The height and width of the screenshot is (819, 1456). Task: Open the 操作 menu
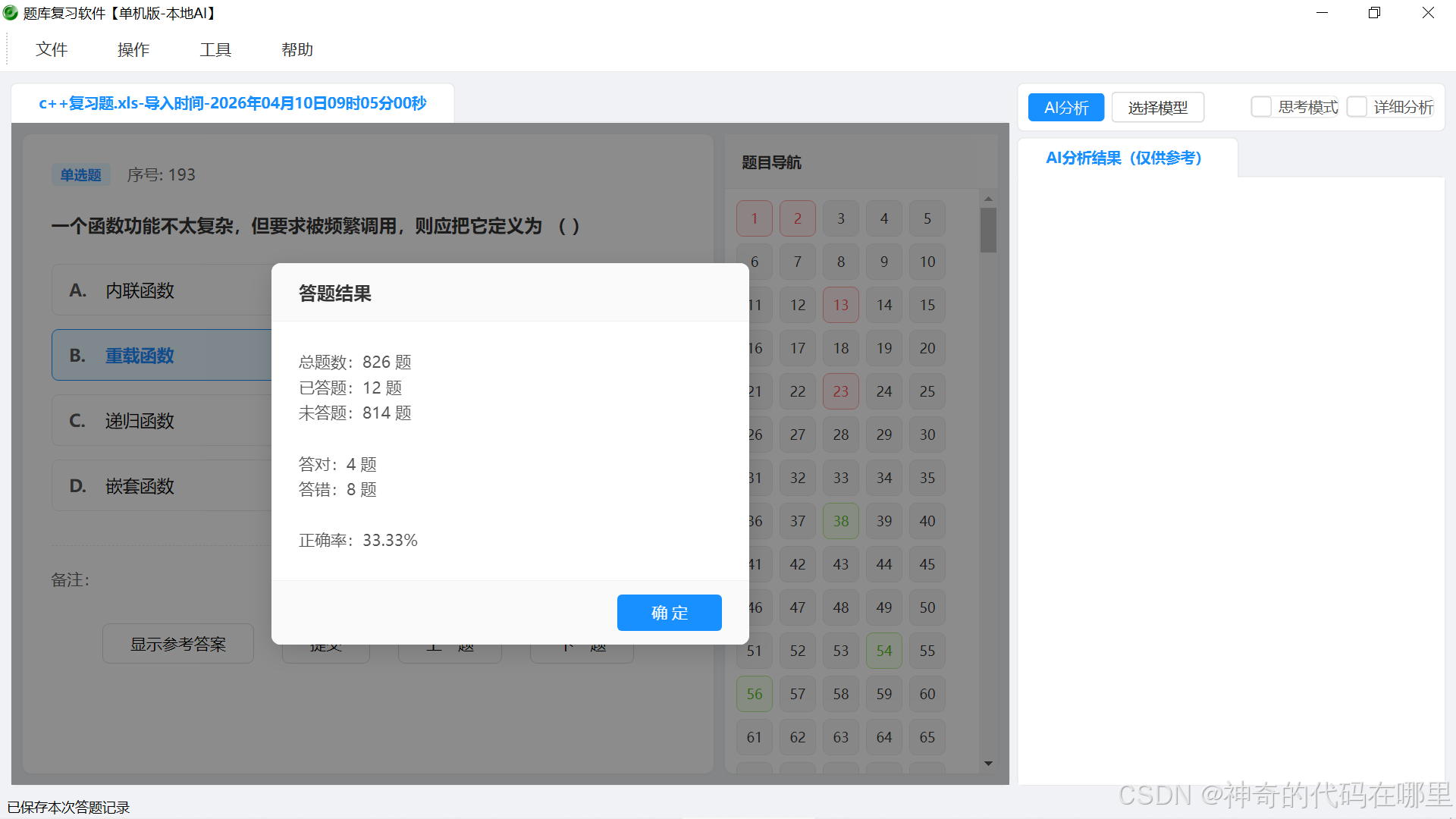click(133, 50)
